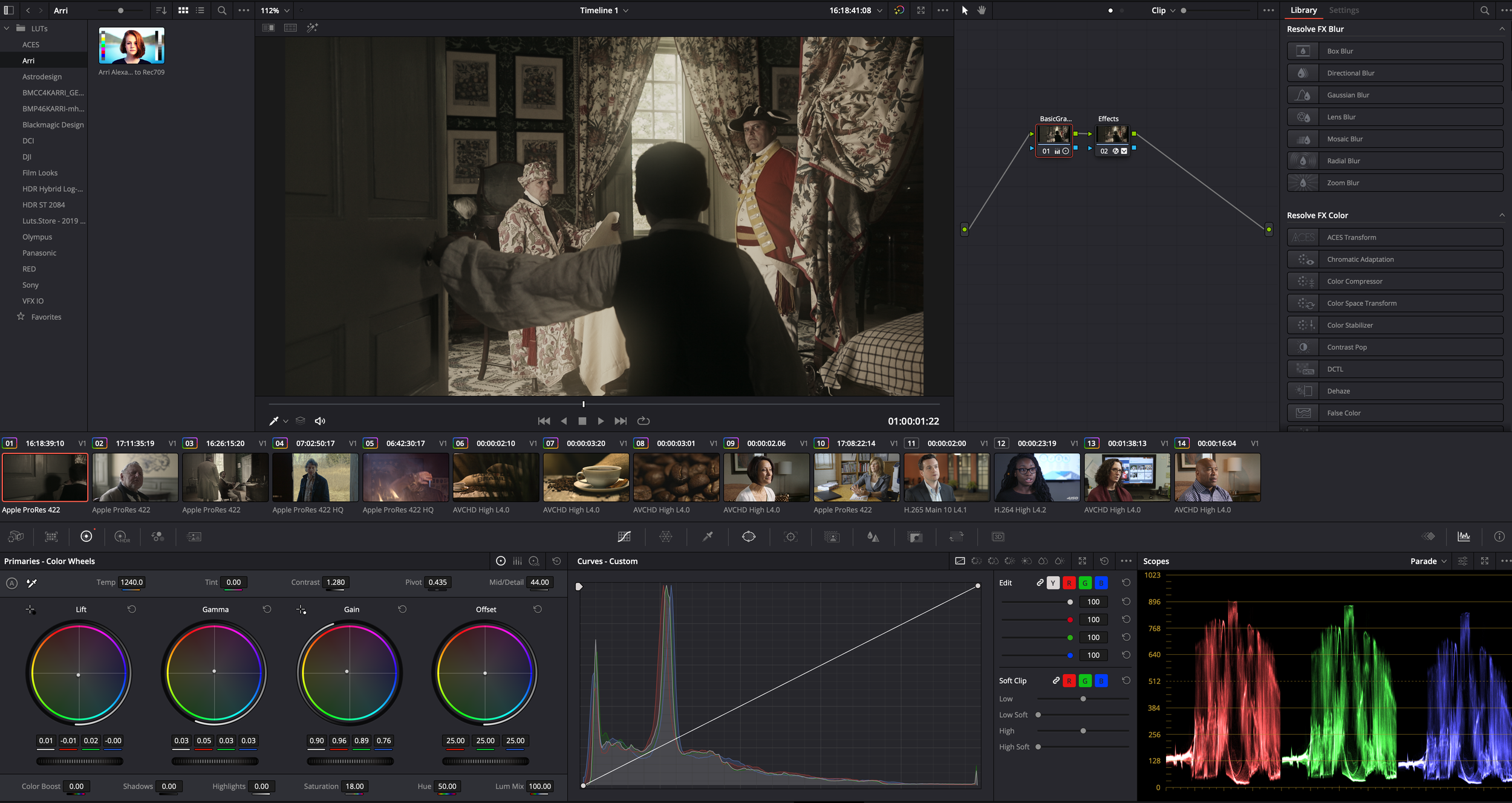The image size is (1512, 803).
Task: Open the Clip node mode dropdown
Action: coord(1163,10)
